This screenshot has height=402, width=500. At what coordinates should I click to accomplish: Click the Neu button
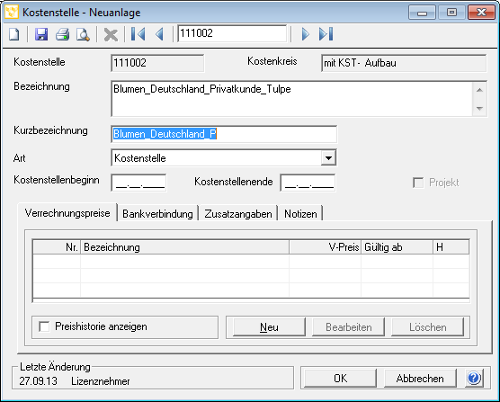point(269,327)
